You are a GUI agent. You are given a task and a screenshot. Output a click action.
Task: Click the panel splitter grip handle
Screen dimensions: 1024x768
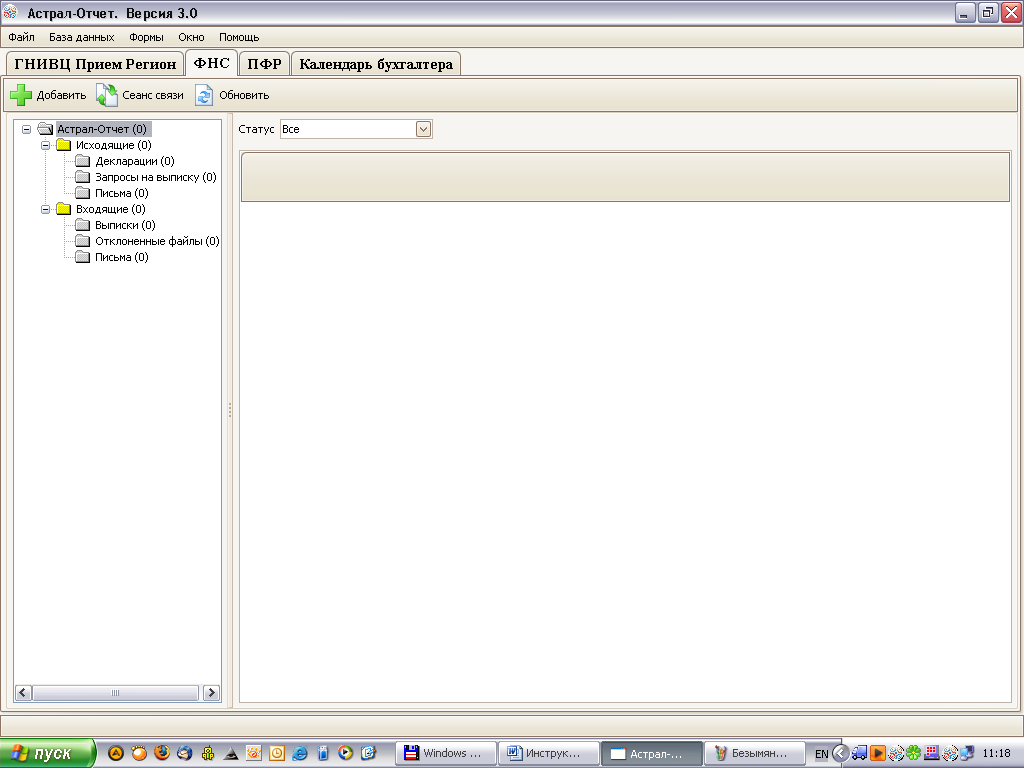click(x=230, y=410)
